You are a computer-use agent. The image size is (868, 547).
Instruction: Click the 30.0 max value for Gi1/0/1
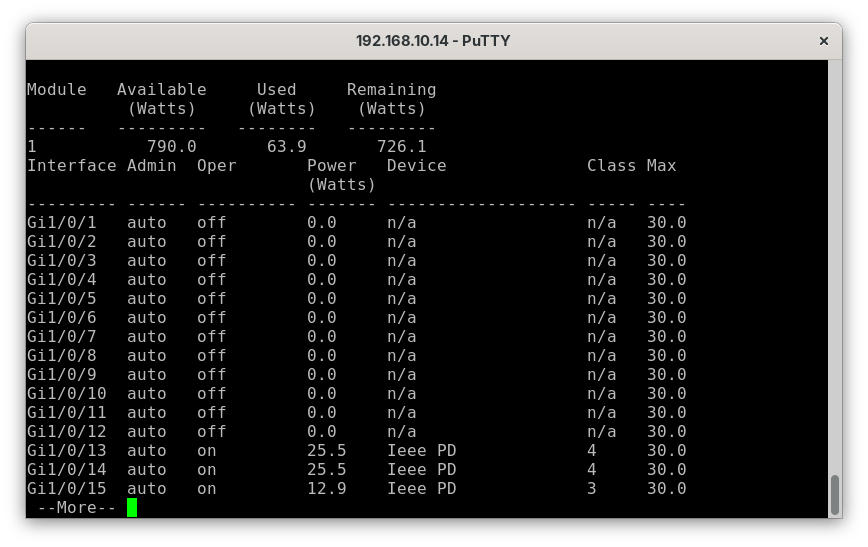point(666,223)
